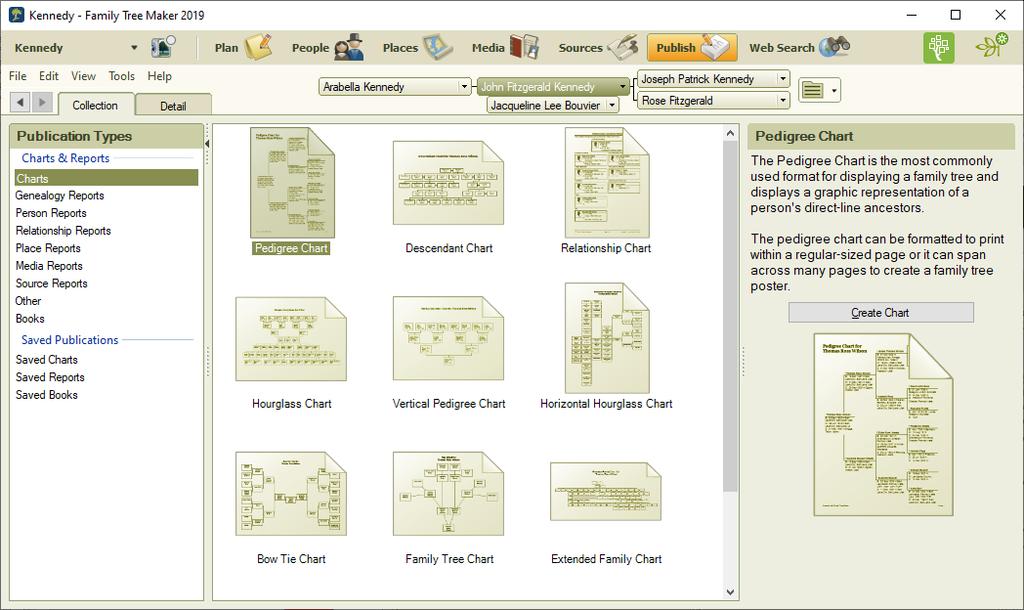Image resolution: width=1024 pixels, height=610 pixels.
Task: Open the Plan workspace icon
Action: click(x=258, y=47)
